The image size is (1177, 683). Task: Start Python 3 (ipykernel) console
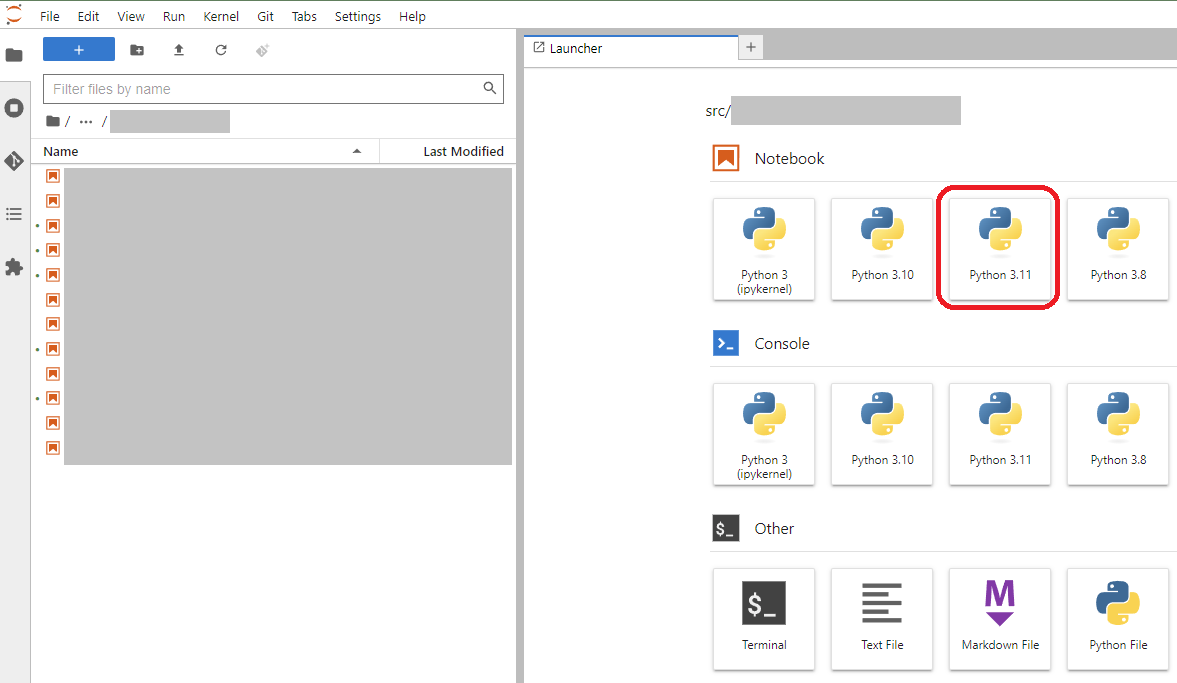pos(764,435)
